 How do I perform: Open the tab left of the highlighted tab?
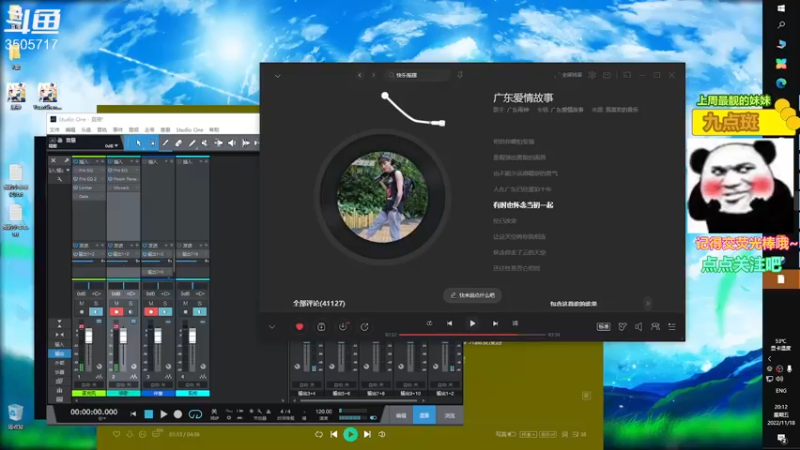coord(401,415)
